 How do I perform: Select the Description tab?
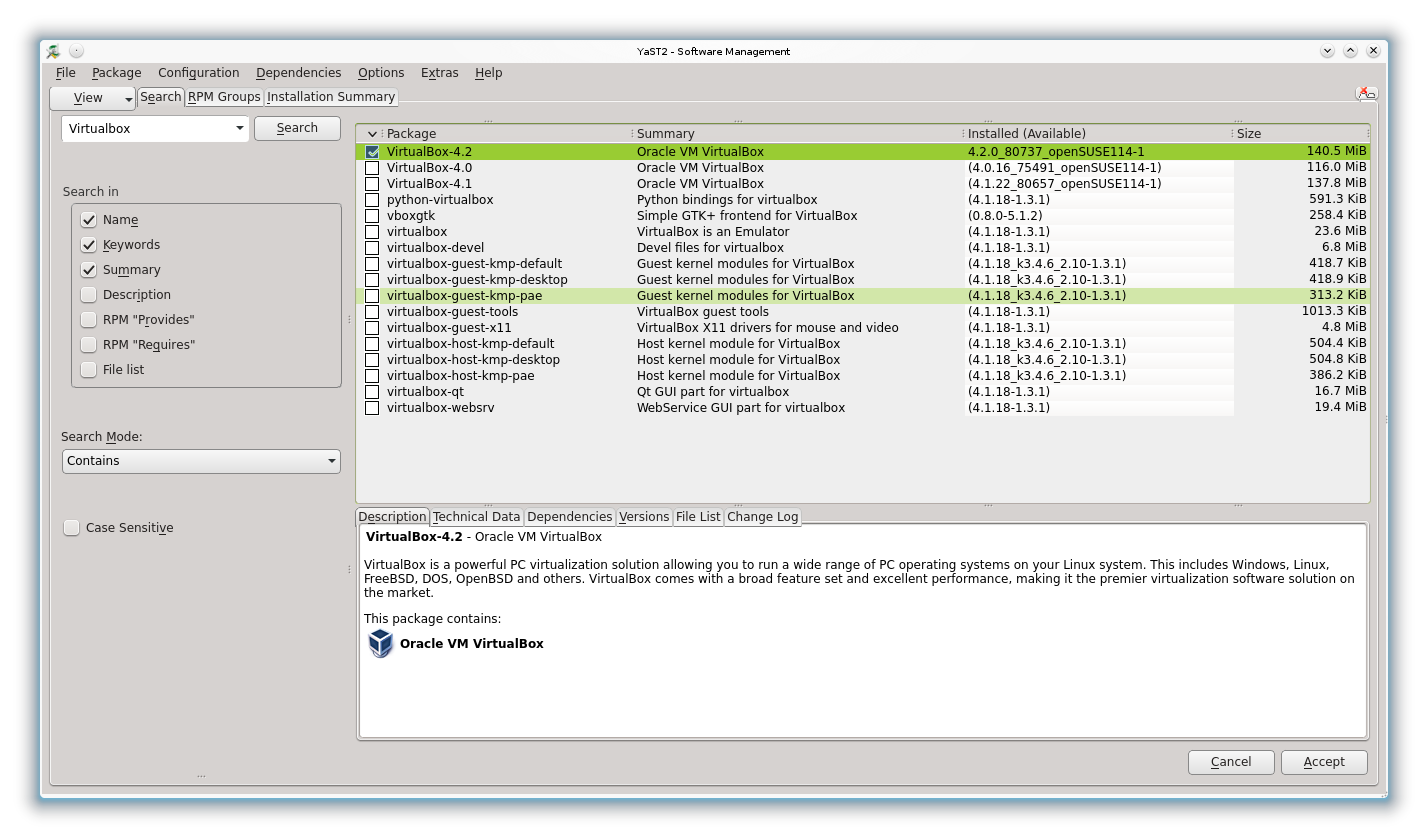click(392, 517)
